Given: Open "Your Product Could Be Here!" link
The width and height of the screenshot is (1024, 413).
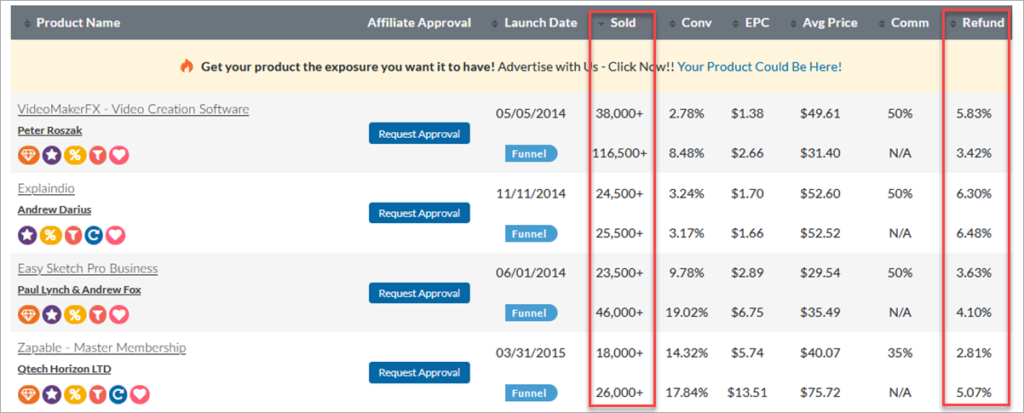Looking at the screenshot, I should coord(760,66).
